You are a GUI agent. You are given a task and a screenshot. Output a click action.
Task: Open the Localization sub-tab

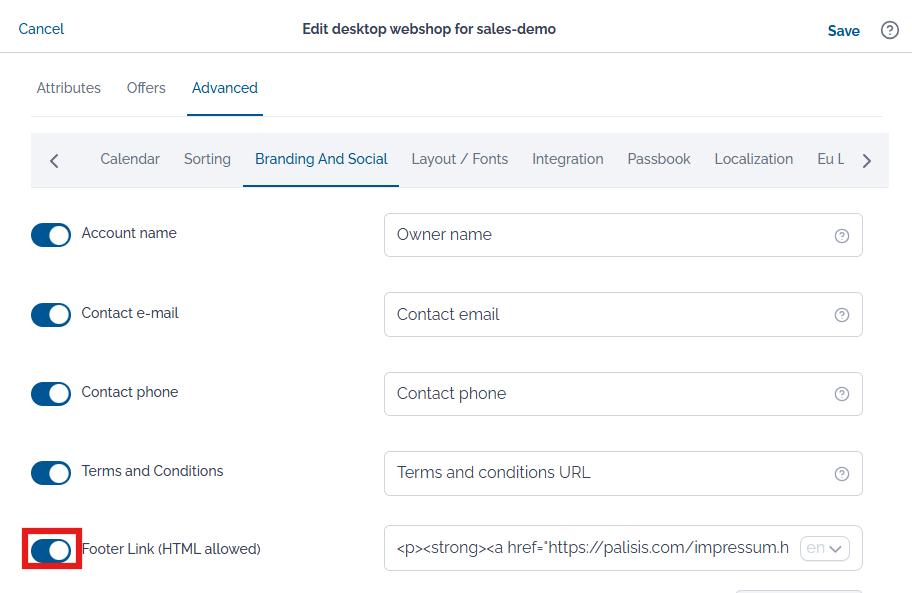tap(753, 159)
